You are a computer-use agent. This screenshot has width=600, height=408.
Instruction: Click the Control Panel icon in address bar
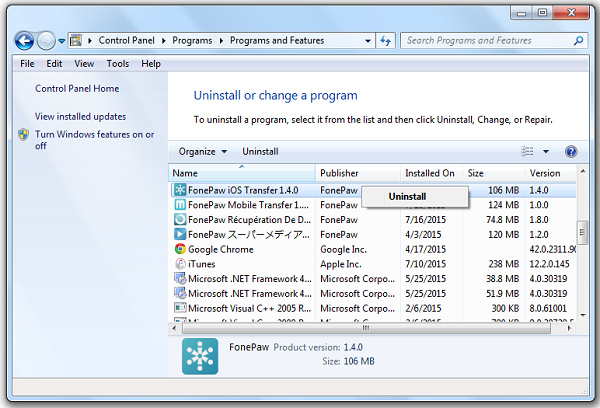(x=76, y=40)
